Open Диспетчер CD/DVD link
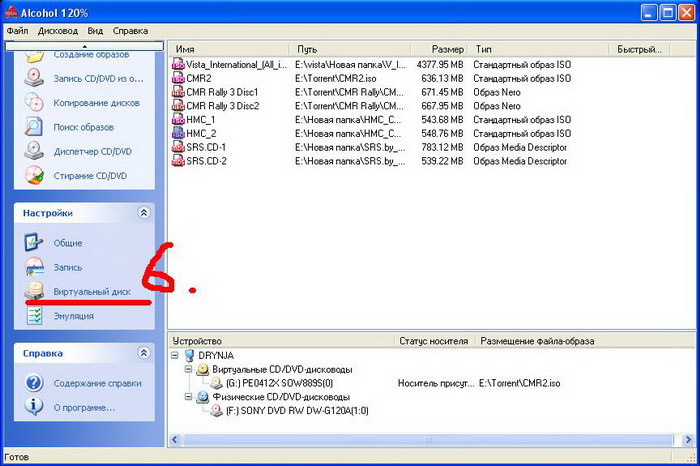The image size is (700, 466). [92, 151]
